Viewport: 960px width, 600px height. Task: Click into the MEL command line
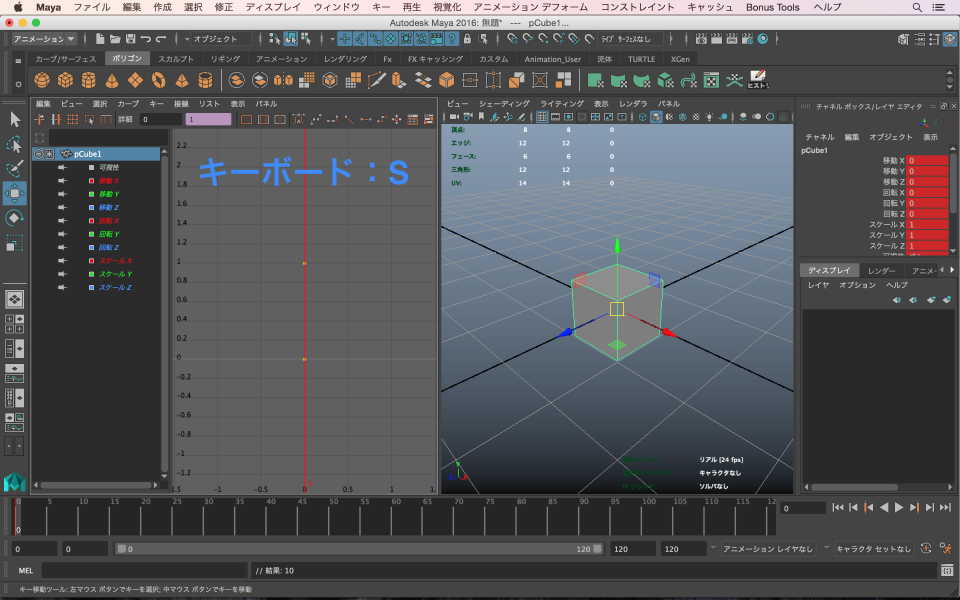(x=144, y=571)
